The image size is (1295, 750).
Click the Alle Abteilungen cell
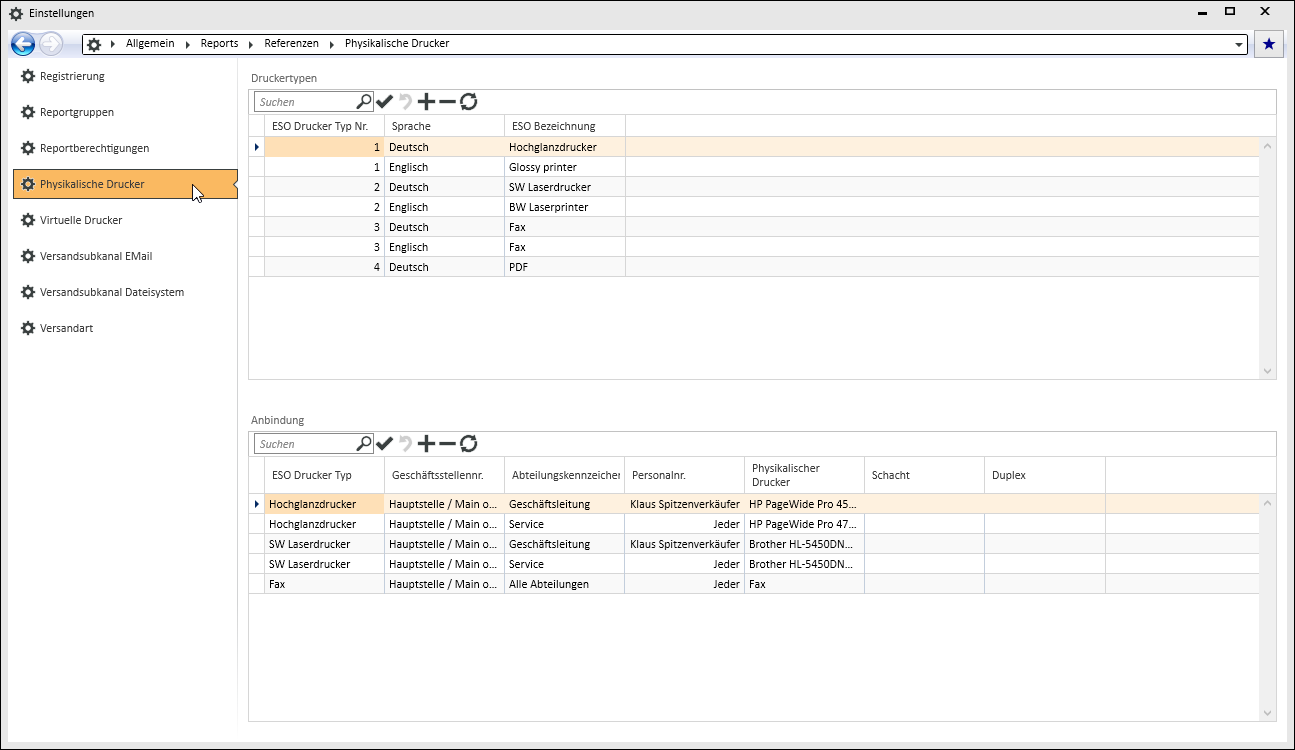pos(565,584)
